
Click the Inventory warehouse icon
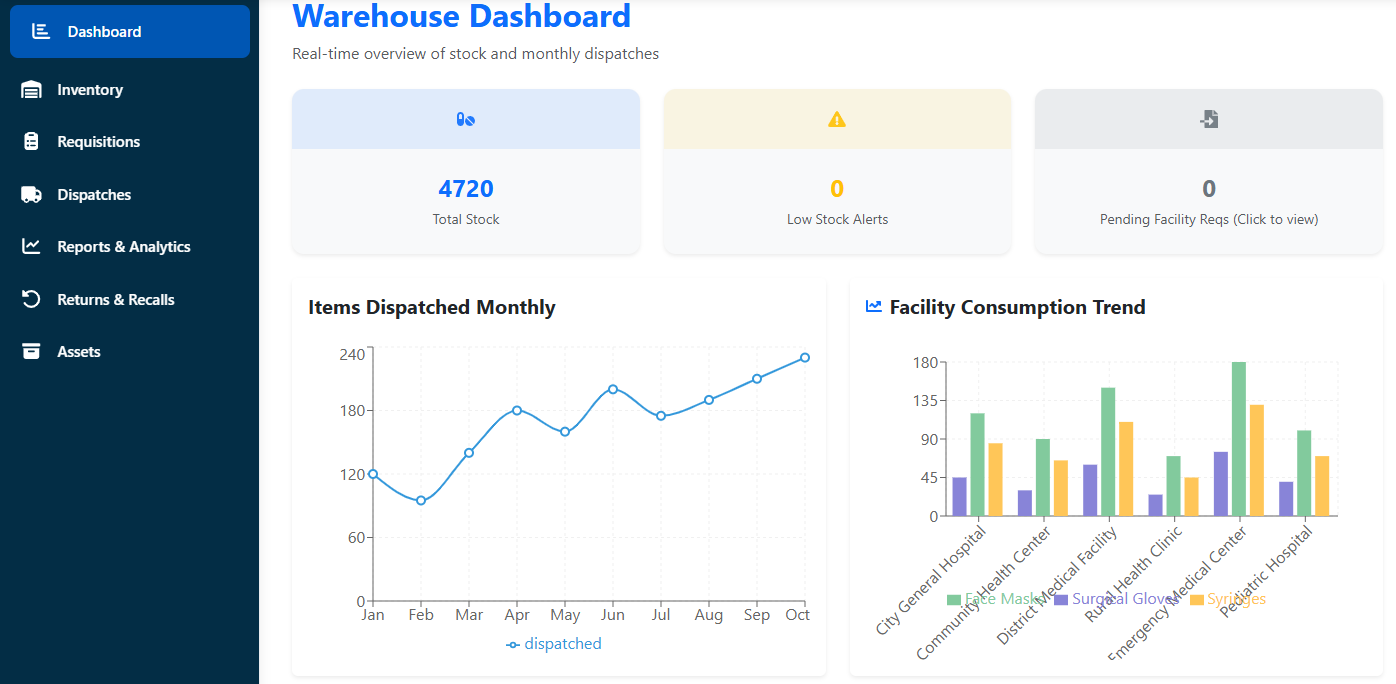click(32, 90)
